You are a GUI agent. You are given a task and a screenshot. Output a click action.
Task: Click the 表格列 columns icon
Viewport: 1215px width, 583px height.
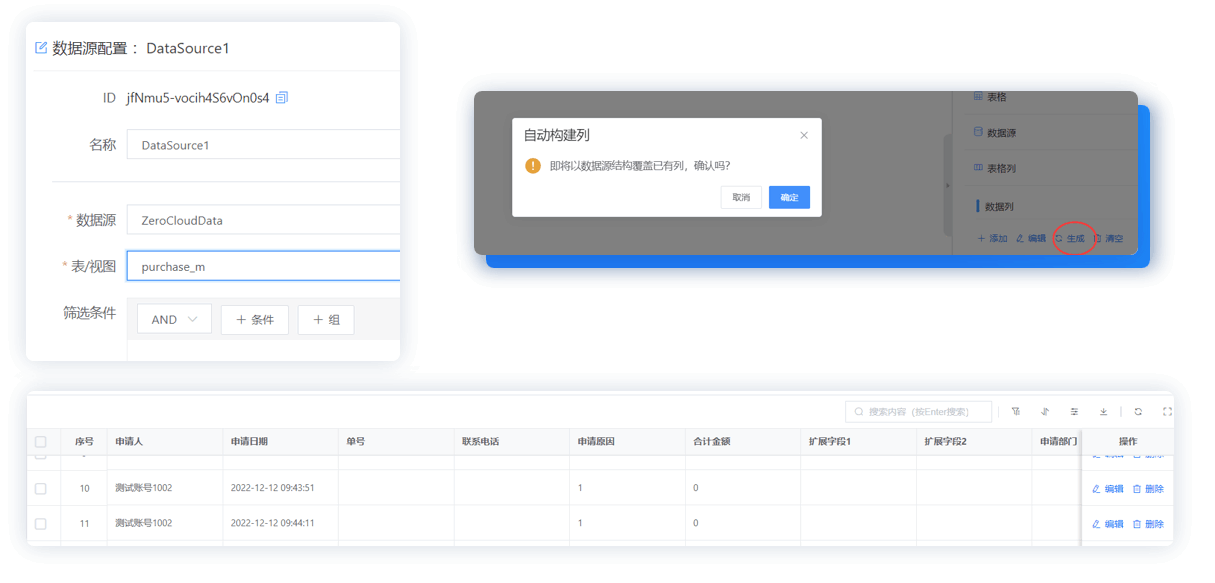978,168
